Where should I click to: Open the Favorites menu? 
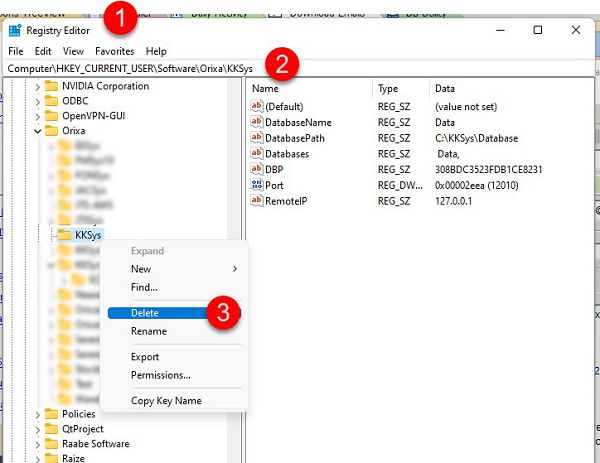click(x=114, y=51)
